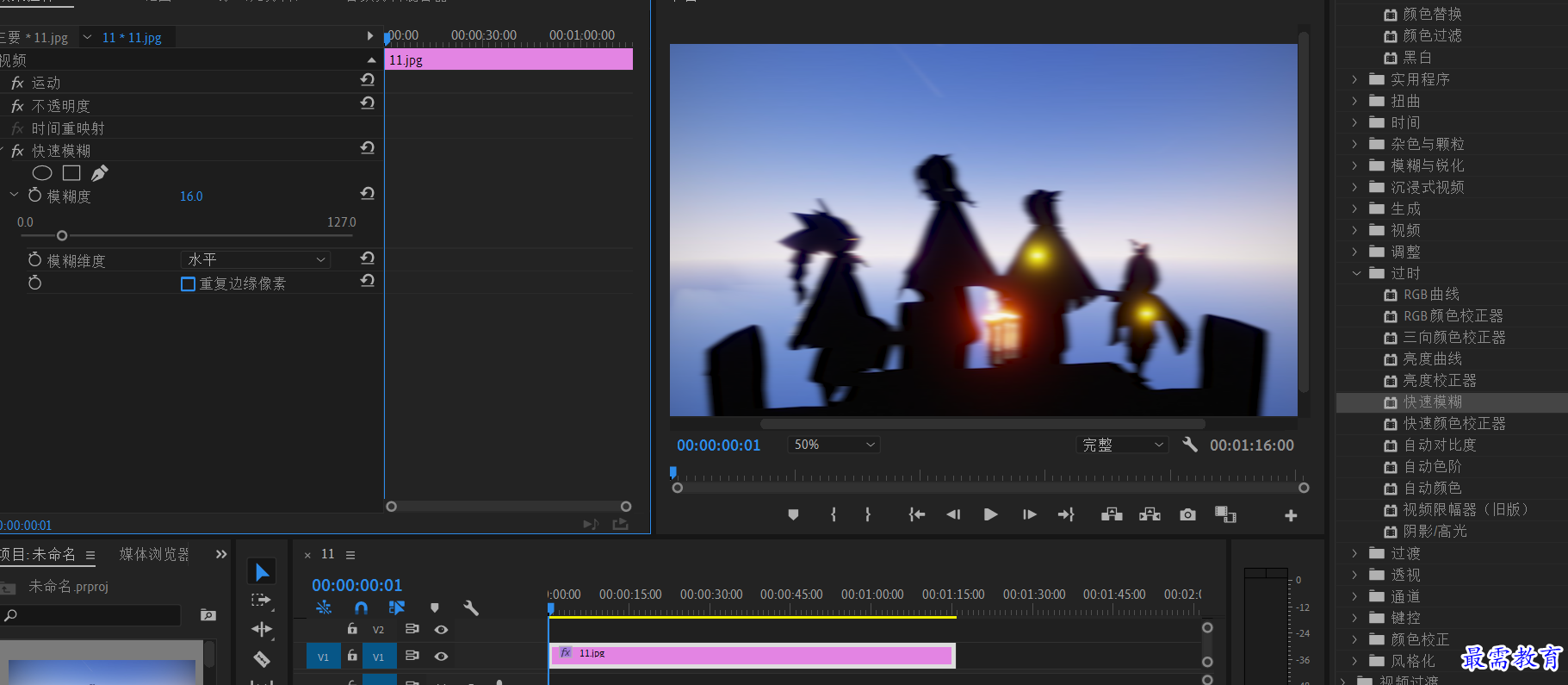The image size is (1568, 685).
Task: Play the program monitor preview
Action: click(990, 514)
